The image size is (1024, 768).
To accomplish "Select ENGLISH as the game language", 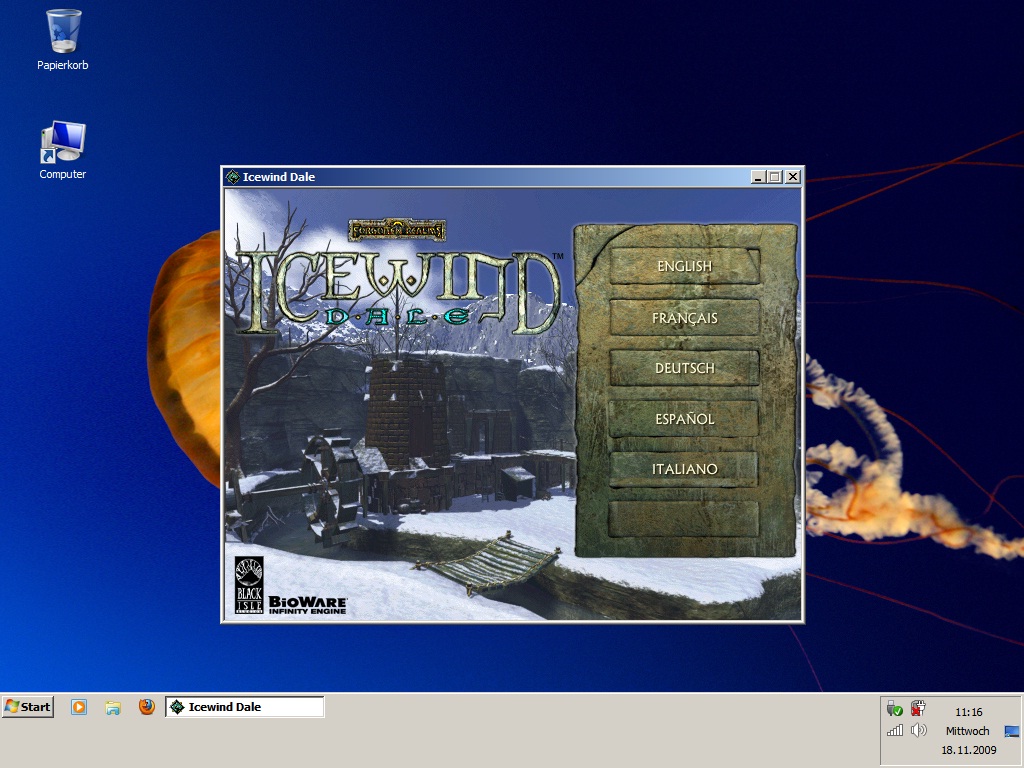I will (x=684, y=266).
